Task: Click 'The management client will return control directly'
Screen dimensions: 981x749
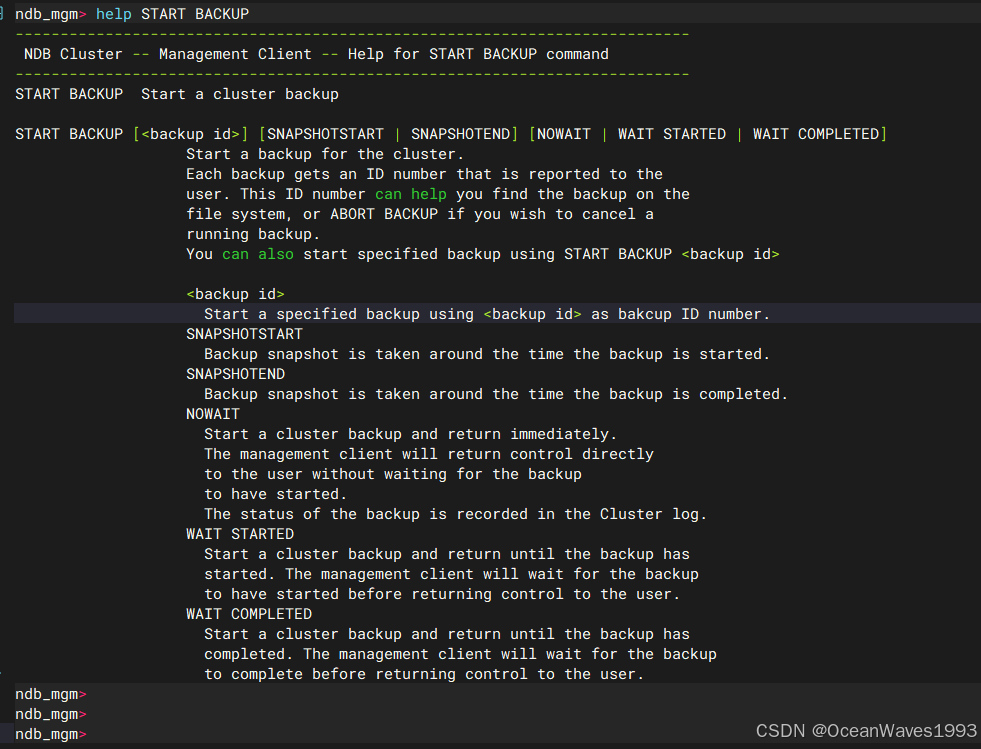Action: tap(429, 454)
